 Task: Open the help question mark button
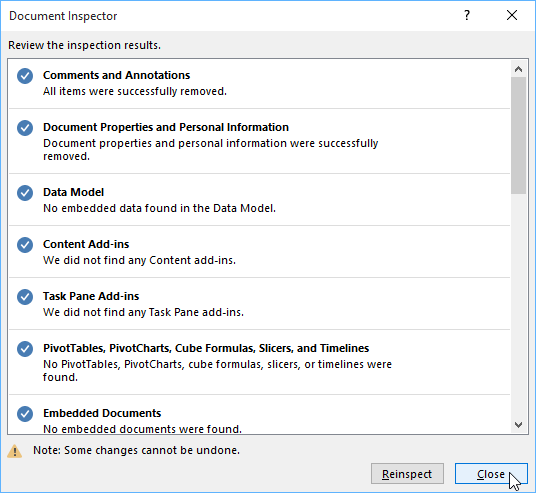click(467, 15)
